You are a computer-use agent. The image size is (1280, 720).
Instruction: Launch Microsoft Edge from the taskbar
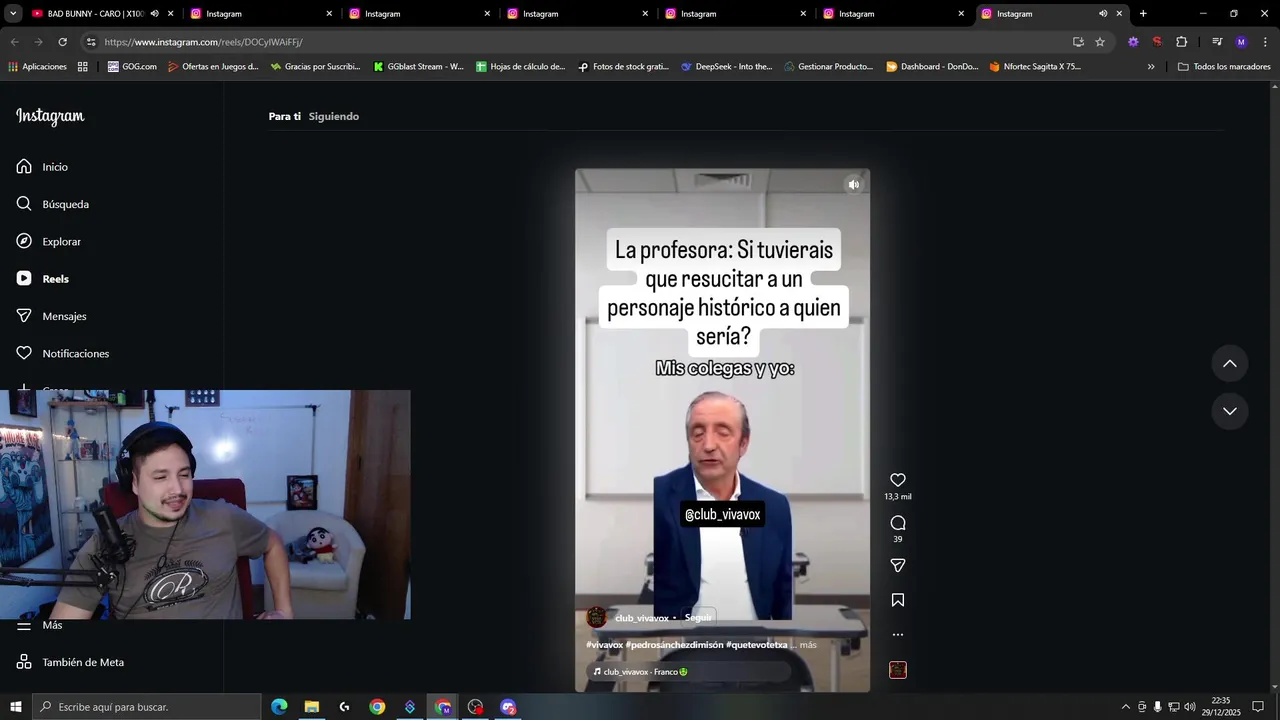(x=279, y=707)
